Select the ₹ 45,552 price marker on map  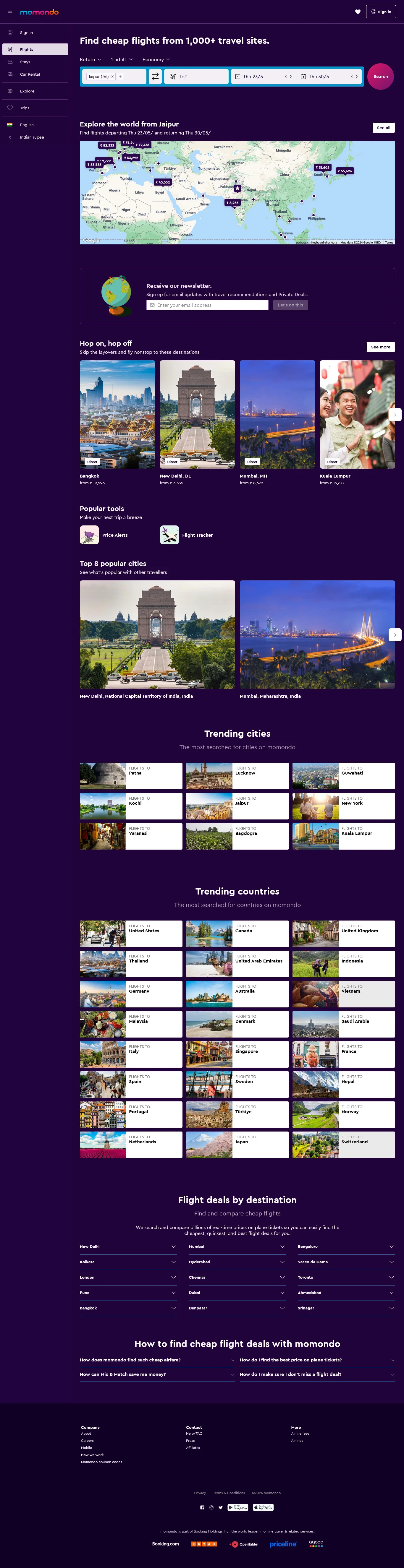point(162,182)
